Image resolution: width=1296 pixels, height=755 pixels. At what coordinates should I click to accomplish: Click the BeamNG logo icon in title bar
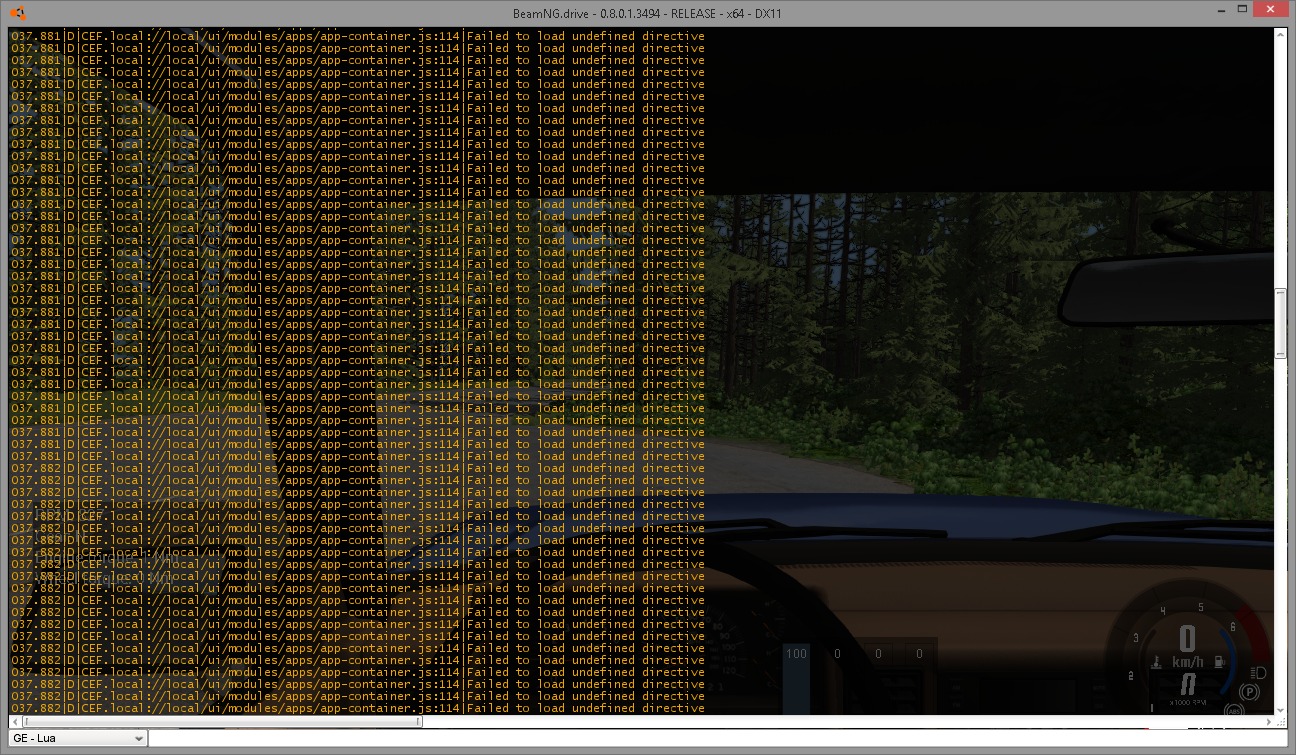17,12
